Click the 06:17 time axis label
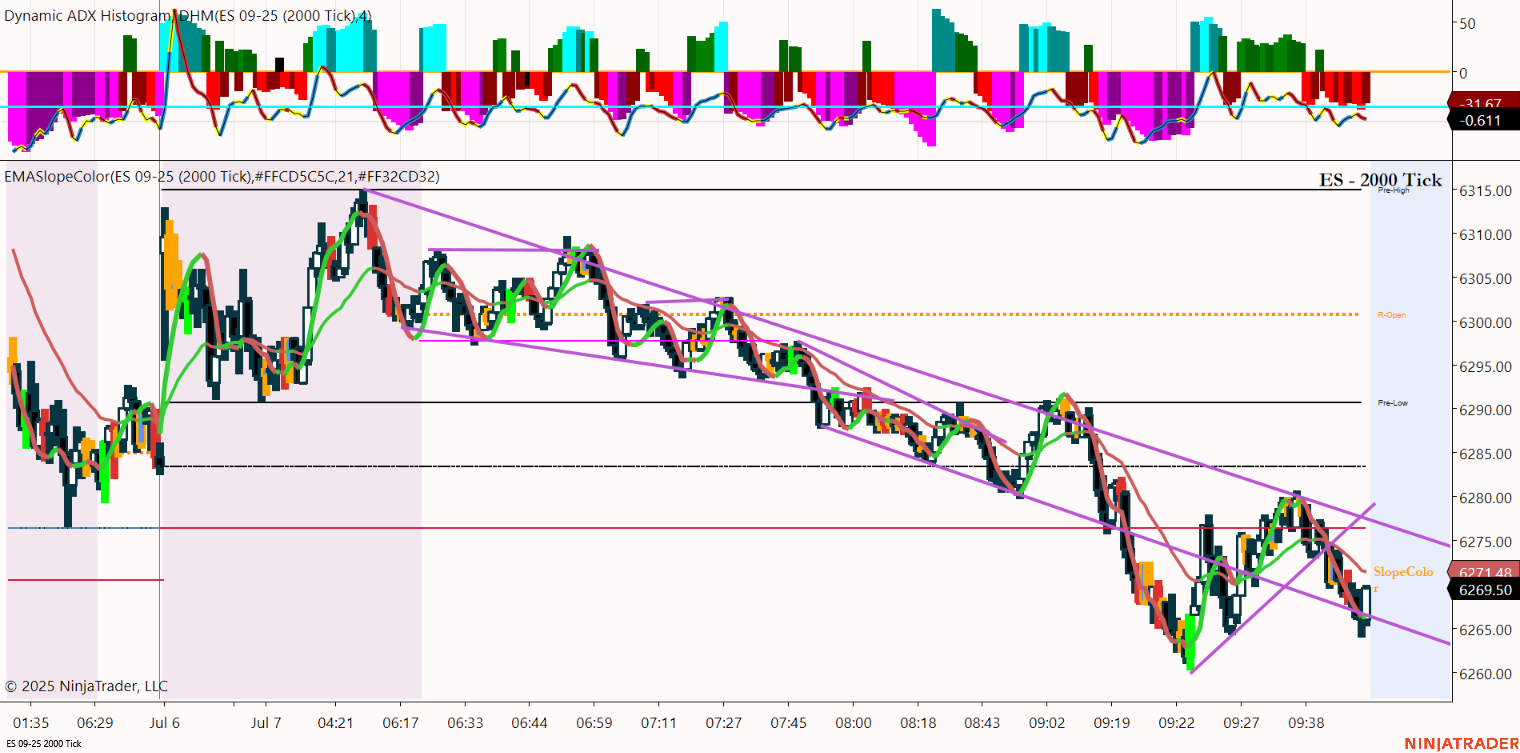1520x753 pixels. click(x=400, y=722)
